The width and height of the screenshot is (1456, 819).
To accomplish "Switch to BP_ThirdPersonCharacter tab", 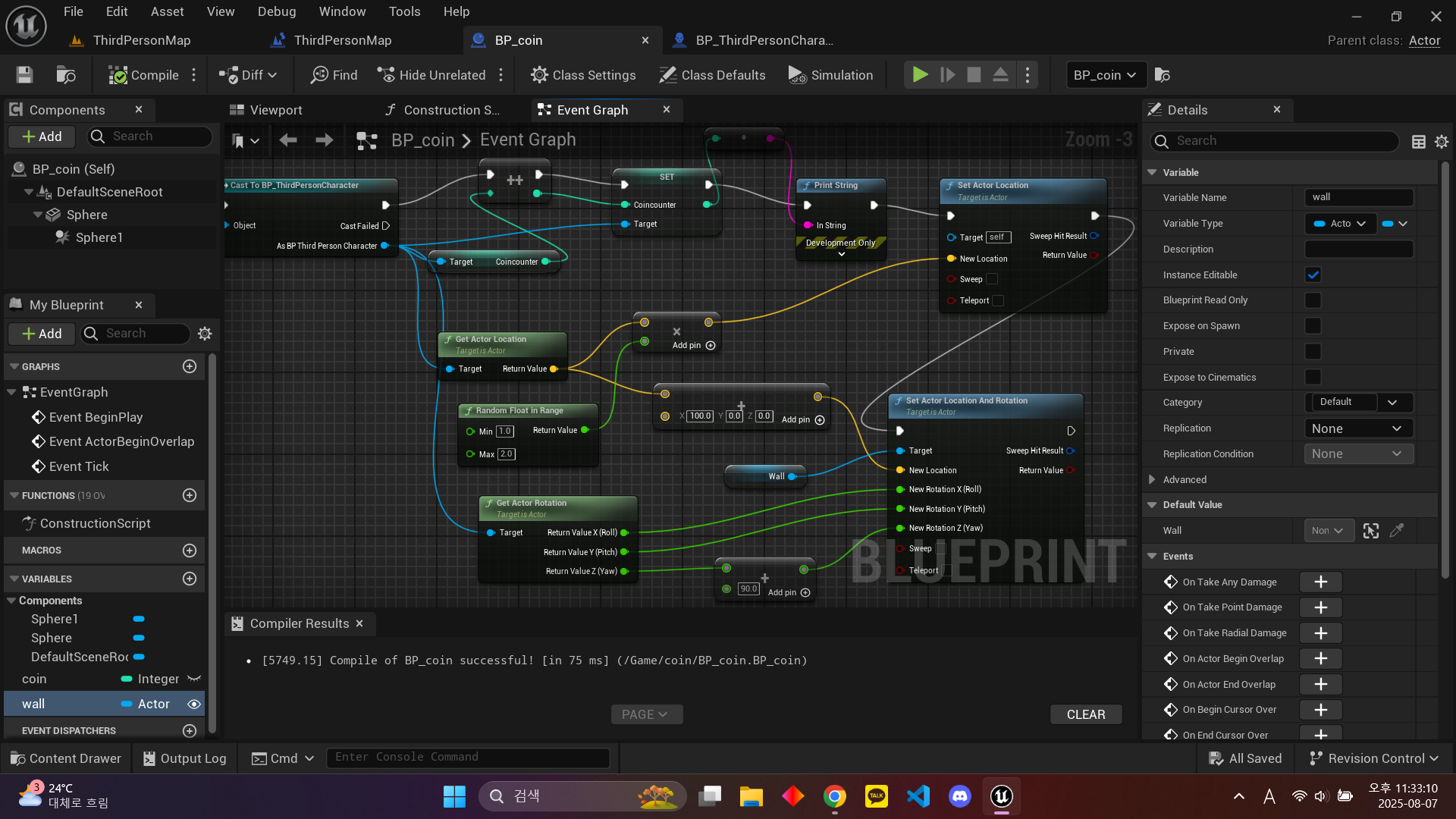I will (764, 40).
